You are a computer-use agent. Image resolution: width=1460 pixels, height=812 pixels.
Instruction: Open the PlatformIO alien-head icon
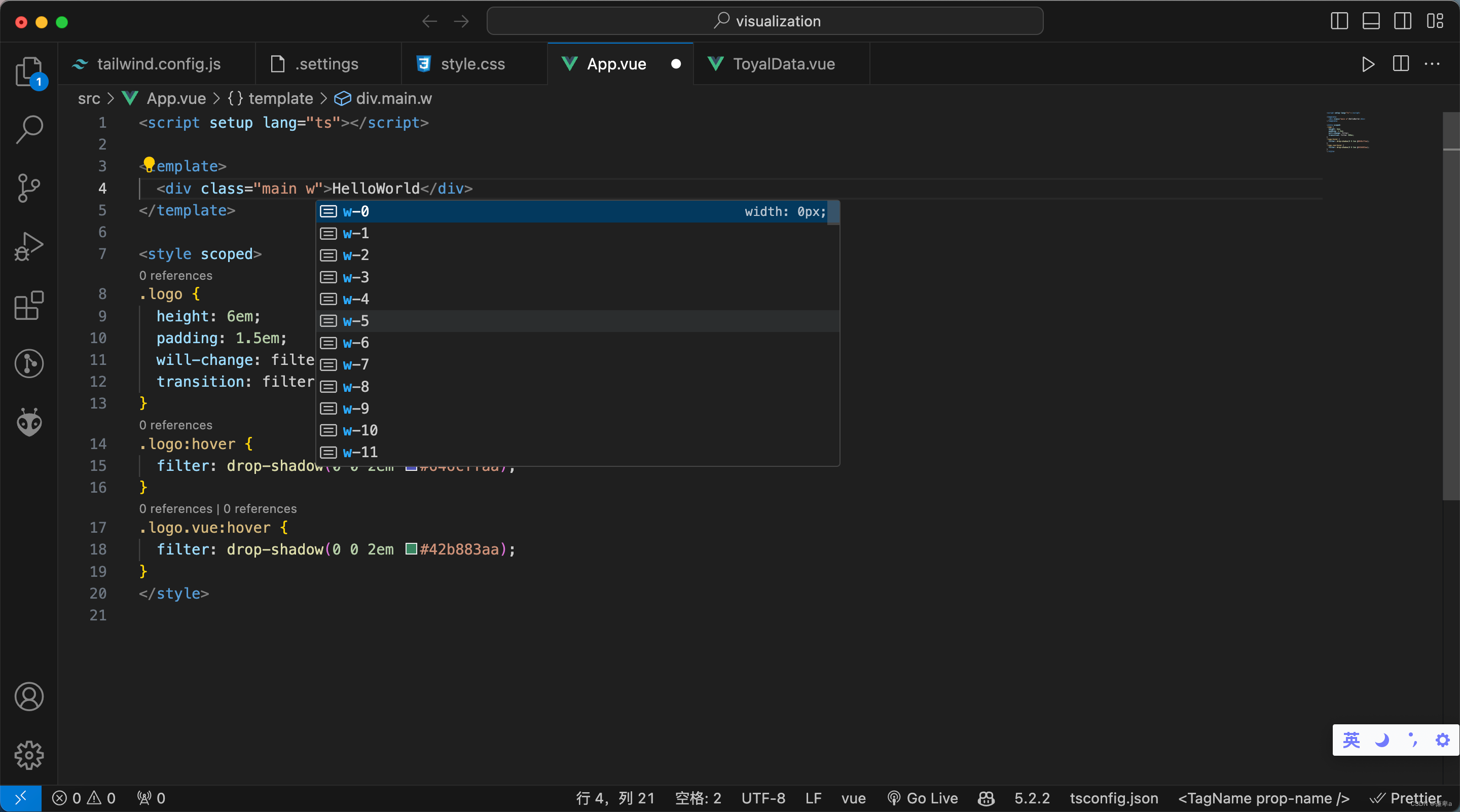(x=29, y=422)
